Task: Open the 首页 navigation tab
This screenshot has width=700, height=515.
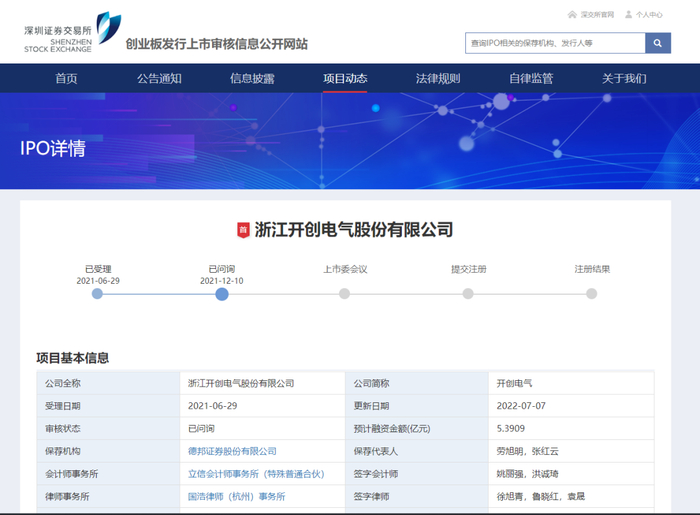Action: [x=66, y=79]
